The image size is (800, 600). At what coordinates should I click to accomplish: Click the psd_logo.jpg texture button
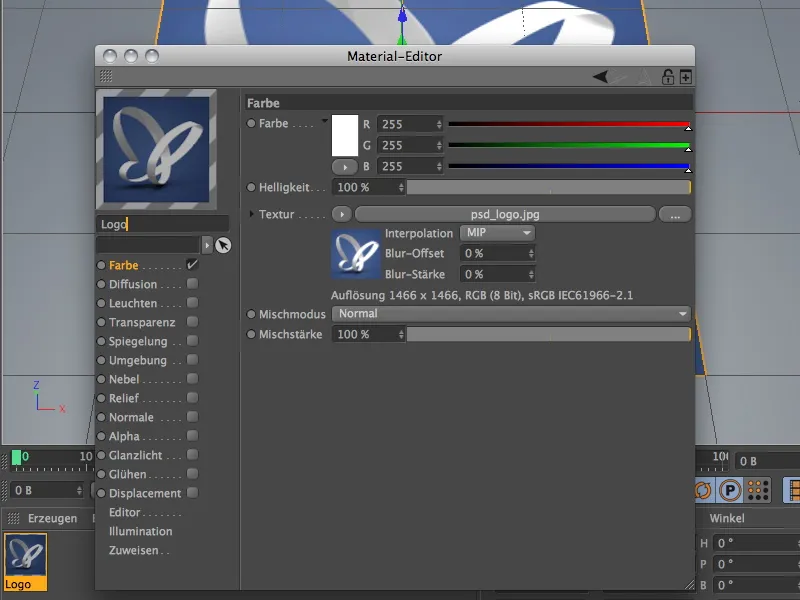505,214
